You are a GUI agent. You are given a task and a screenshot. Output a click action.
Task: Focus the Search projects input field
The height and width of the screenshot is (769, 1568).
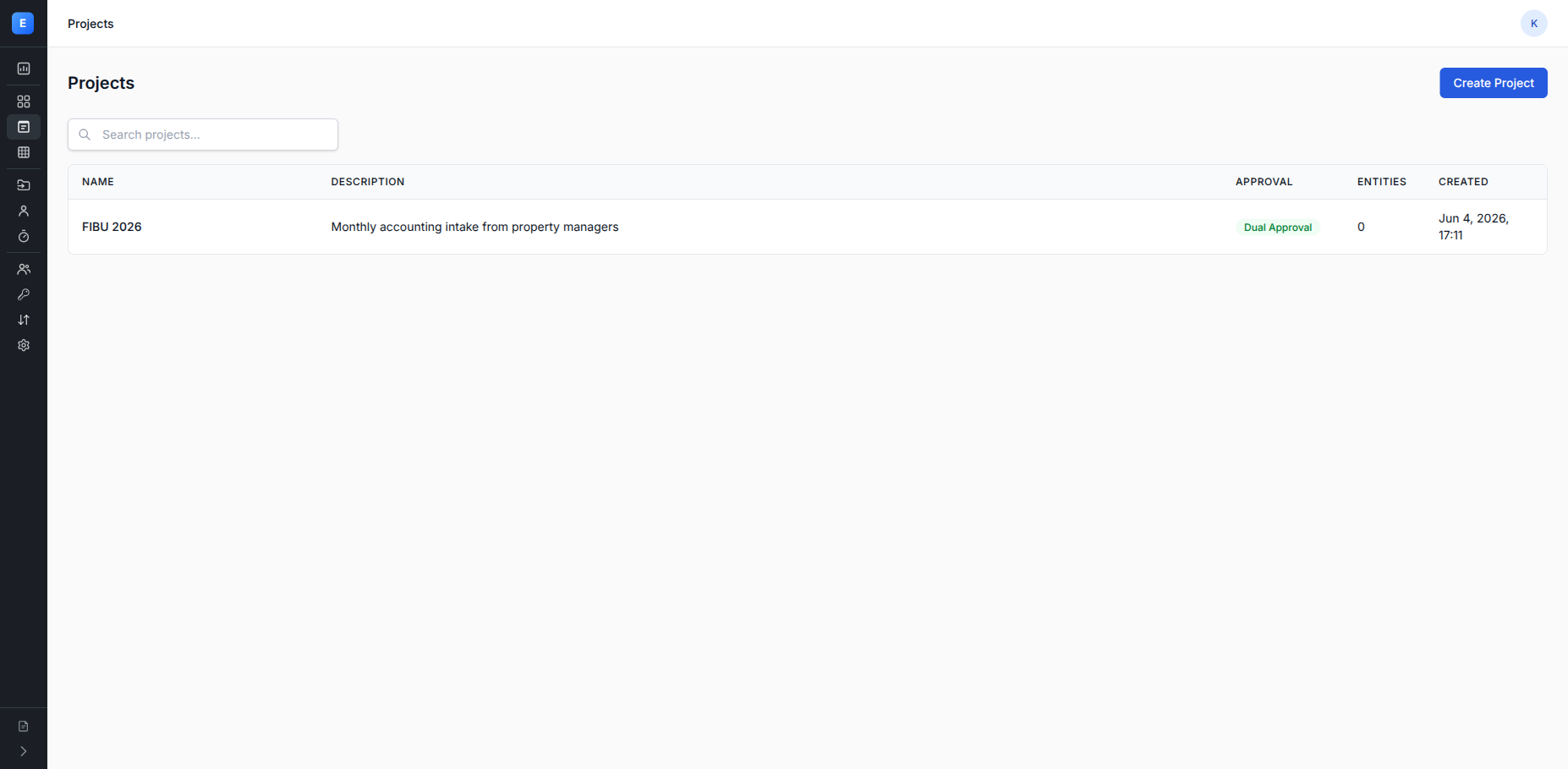point(203,135)
